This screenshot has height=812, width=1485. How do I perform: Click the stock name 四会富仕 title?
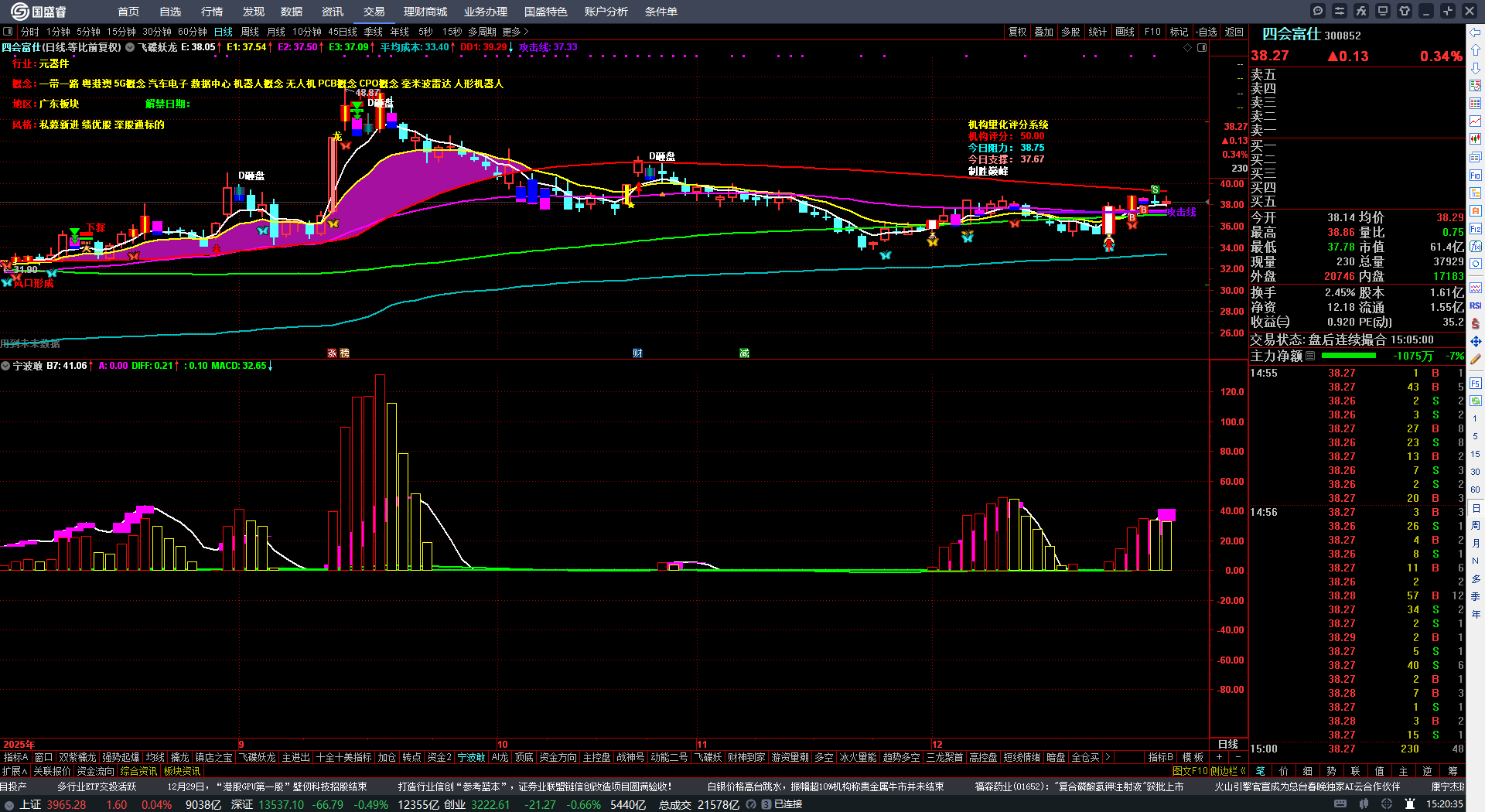coord(1291,34)
